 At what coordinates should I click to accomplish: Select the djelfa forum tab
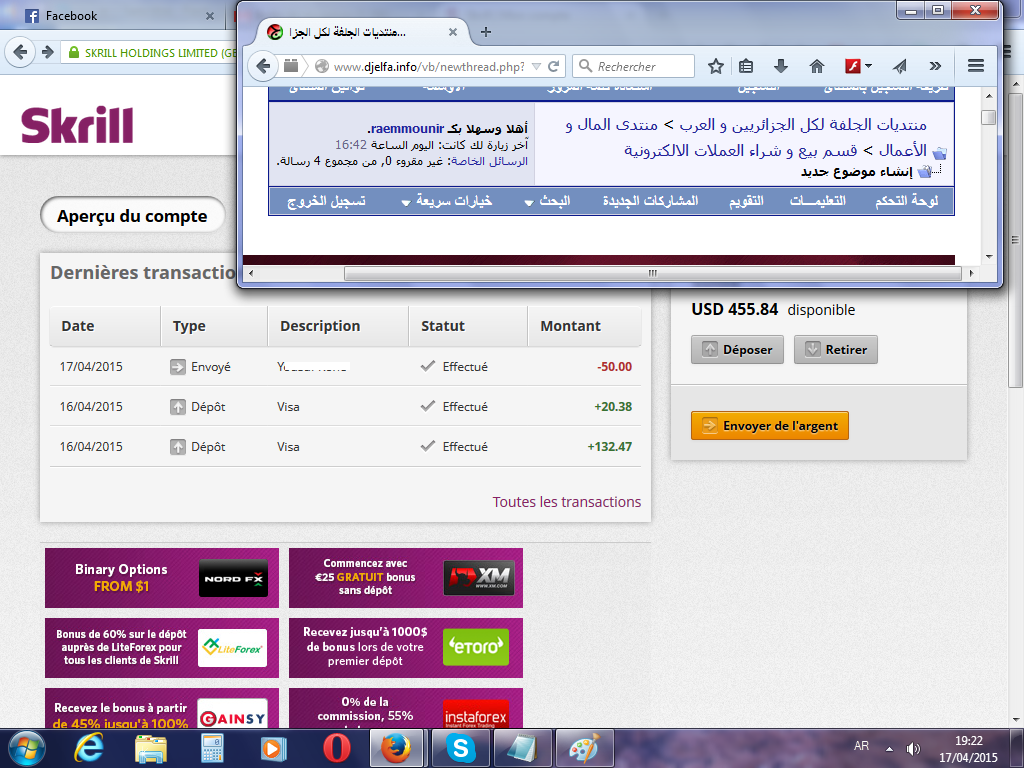358,32
